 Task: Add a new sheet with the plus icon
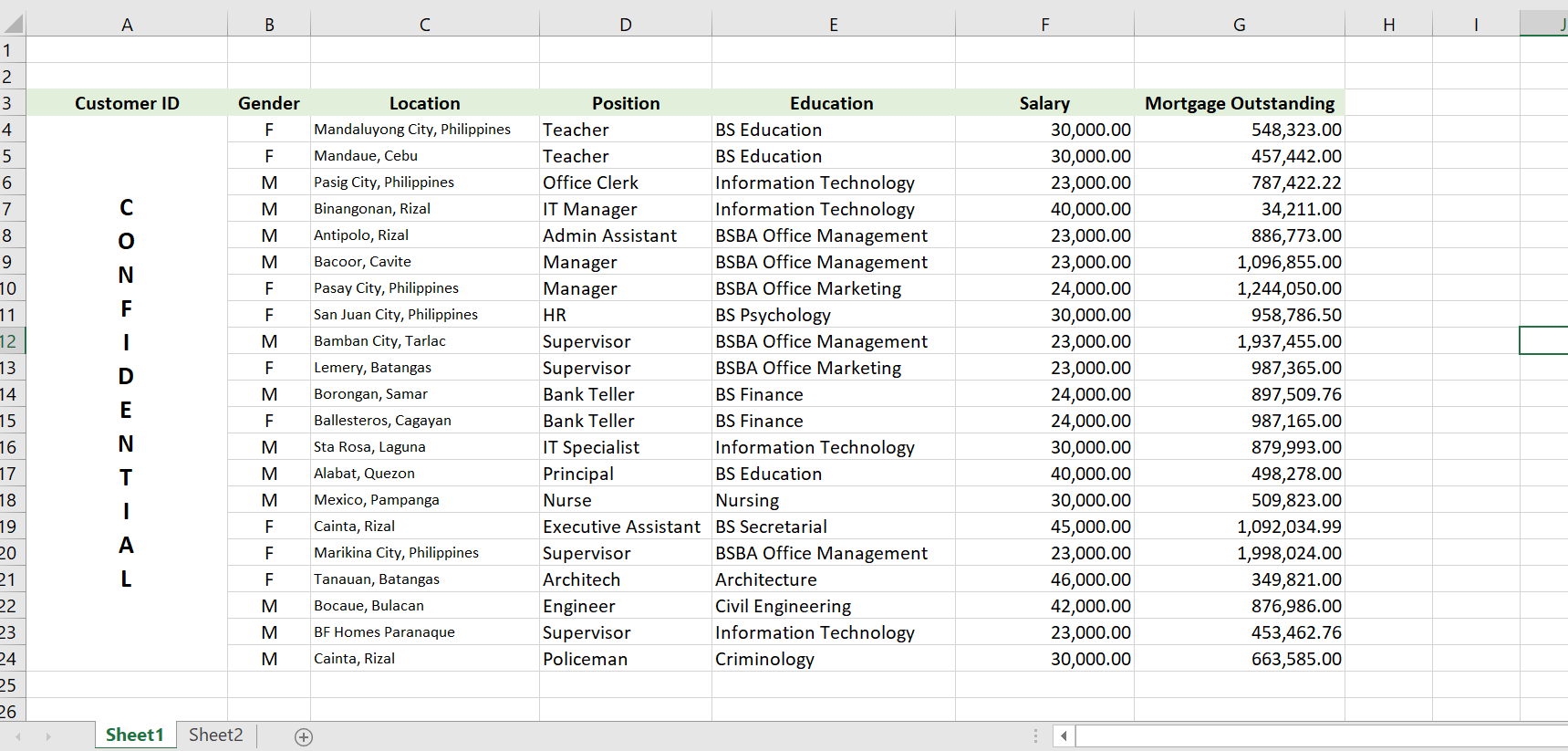[304, 736]
